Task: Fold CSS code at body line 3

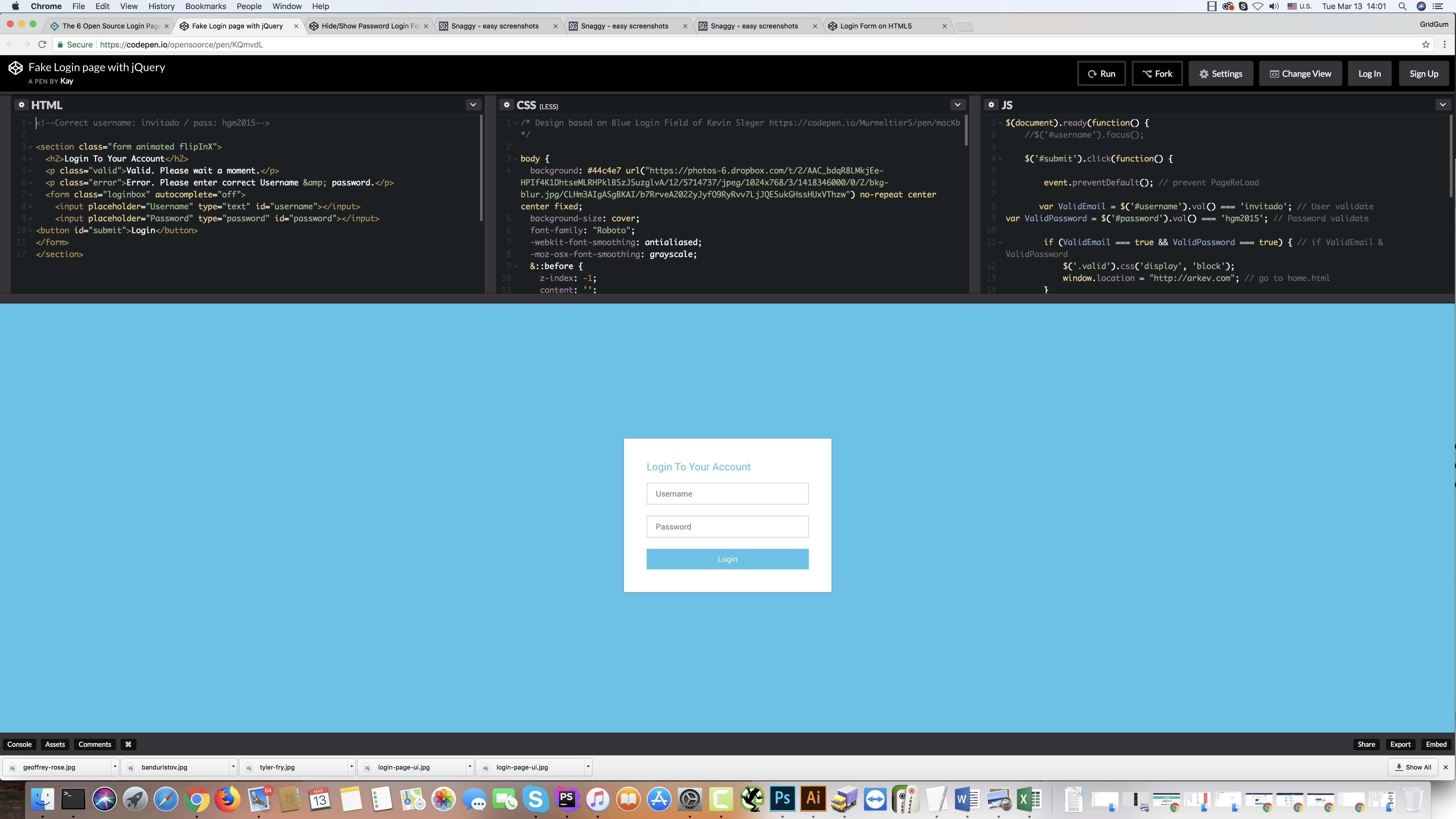Action: pos(515,159)
